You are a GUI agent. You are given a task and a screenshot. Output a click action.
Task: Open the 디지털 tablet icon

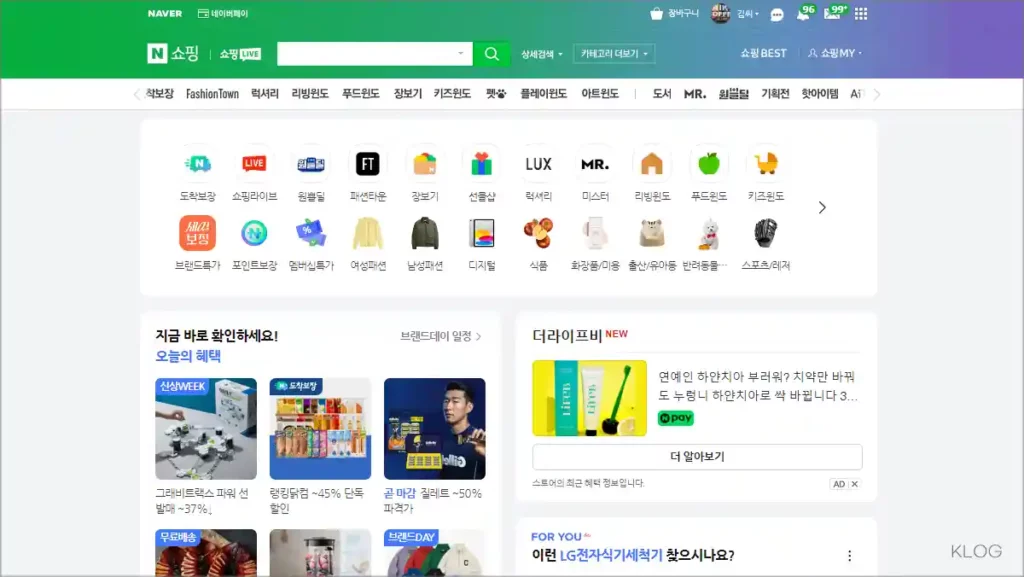pyautogui.click(x=481, y=233)
